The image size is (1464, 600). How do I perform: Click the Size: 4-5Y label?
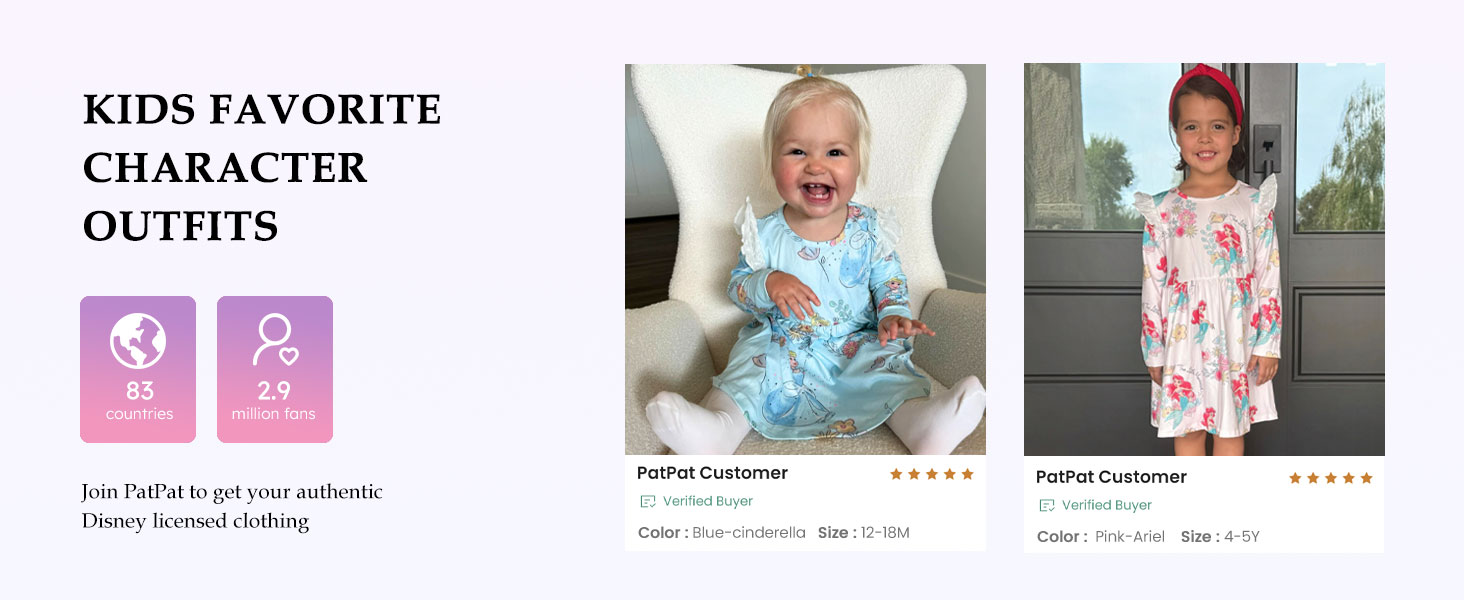pos(1220,537)
